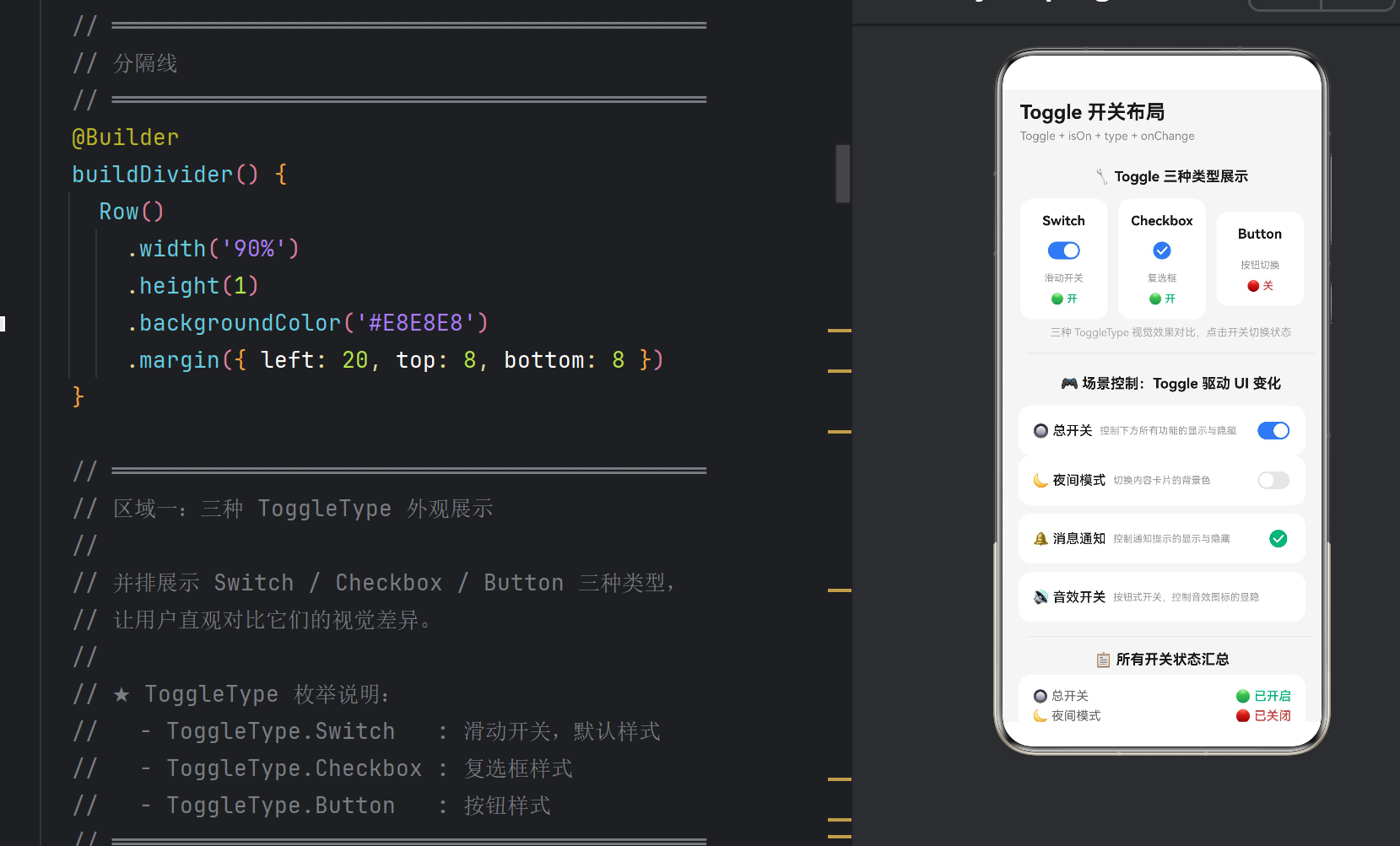The width and height of the screenshot is (1400, 846).
Task: Click the wrench icon beside Toggle 三种类型展示
Action: point(1101,176)
